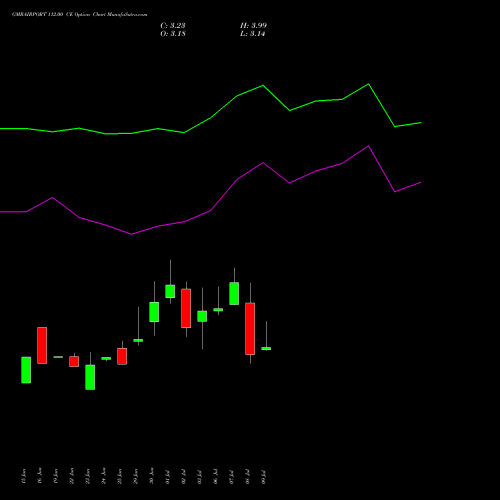Click the 06 Jul date label

coord(215,477)
